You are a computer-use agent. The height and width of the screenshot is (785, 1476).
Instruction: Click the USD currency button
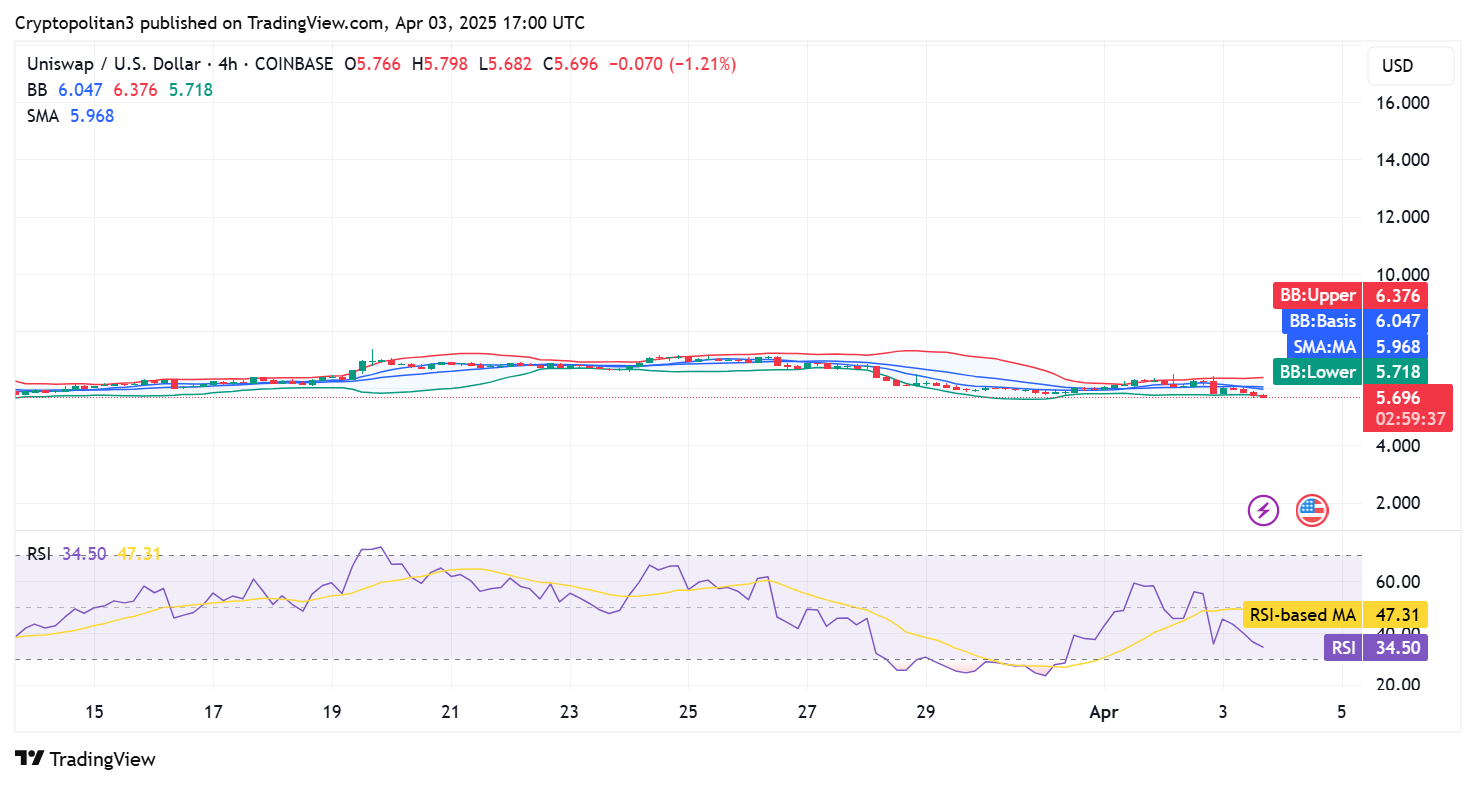[x=1410, y=66]
